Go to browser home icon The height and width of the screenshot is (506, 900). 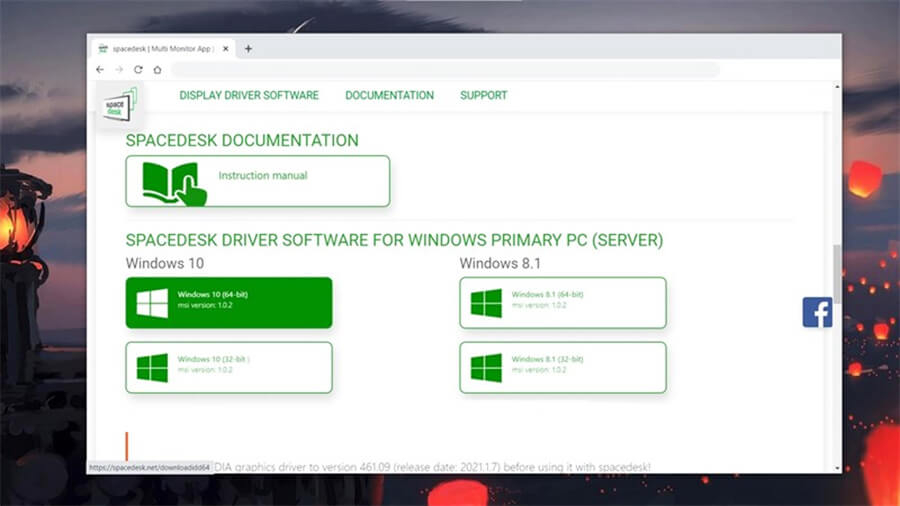[157, 69]
